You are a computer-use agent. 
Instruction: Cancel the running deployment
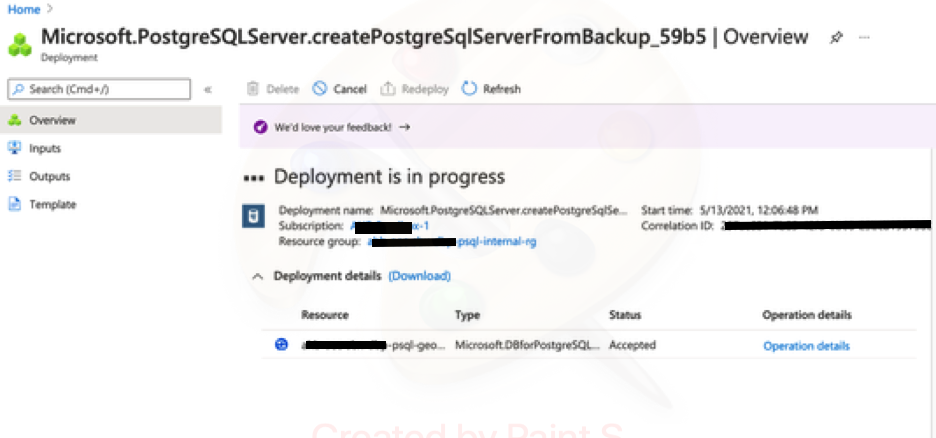(x=340, y=89)
